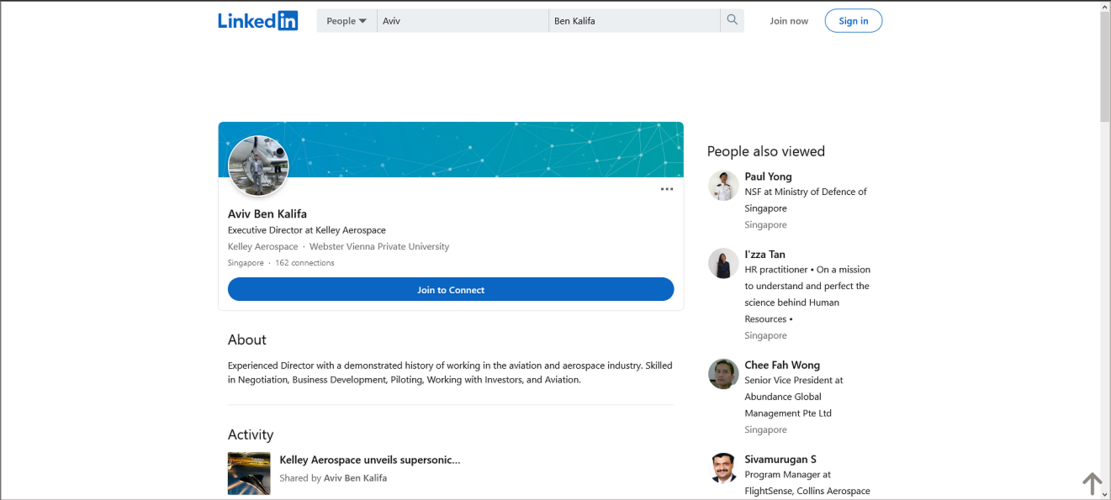Click the Aviv Ben Kalifa name heading
Image resolution: width=1111 pixels, height=500 pixels.
pyautogui.click(x=267, y=214)
